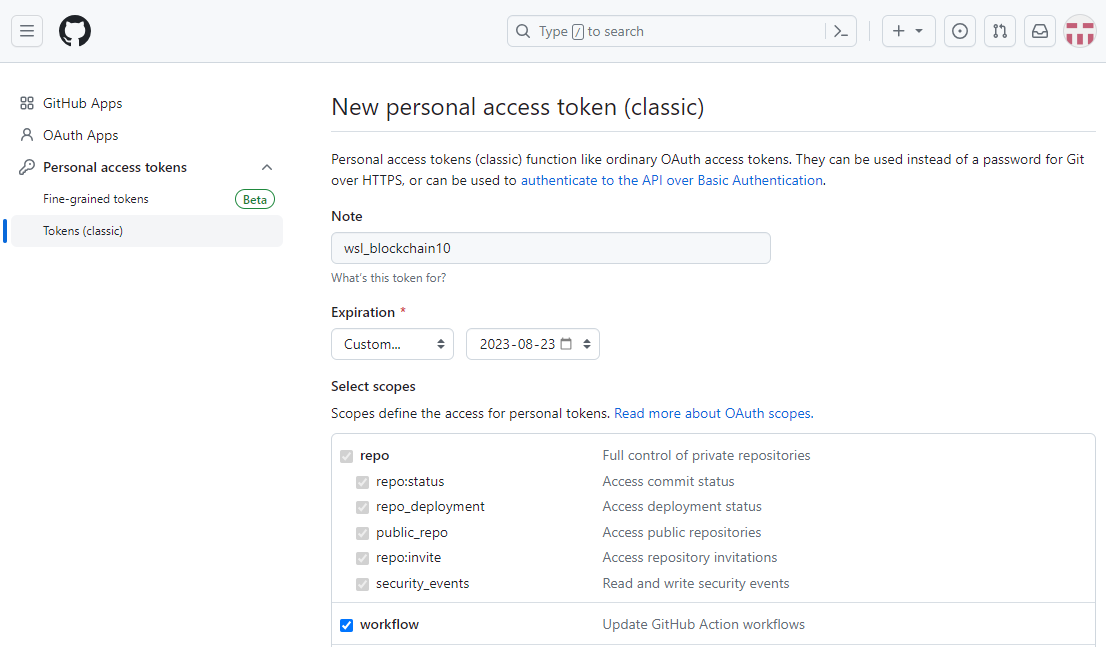Click the date stepper arrows
The width and height of the screenshot is (1106, 647).
pos(587,344)
